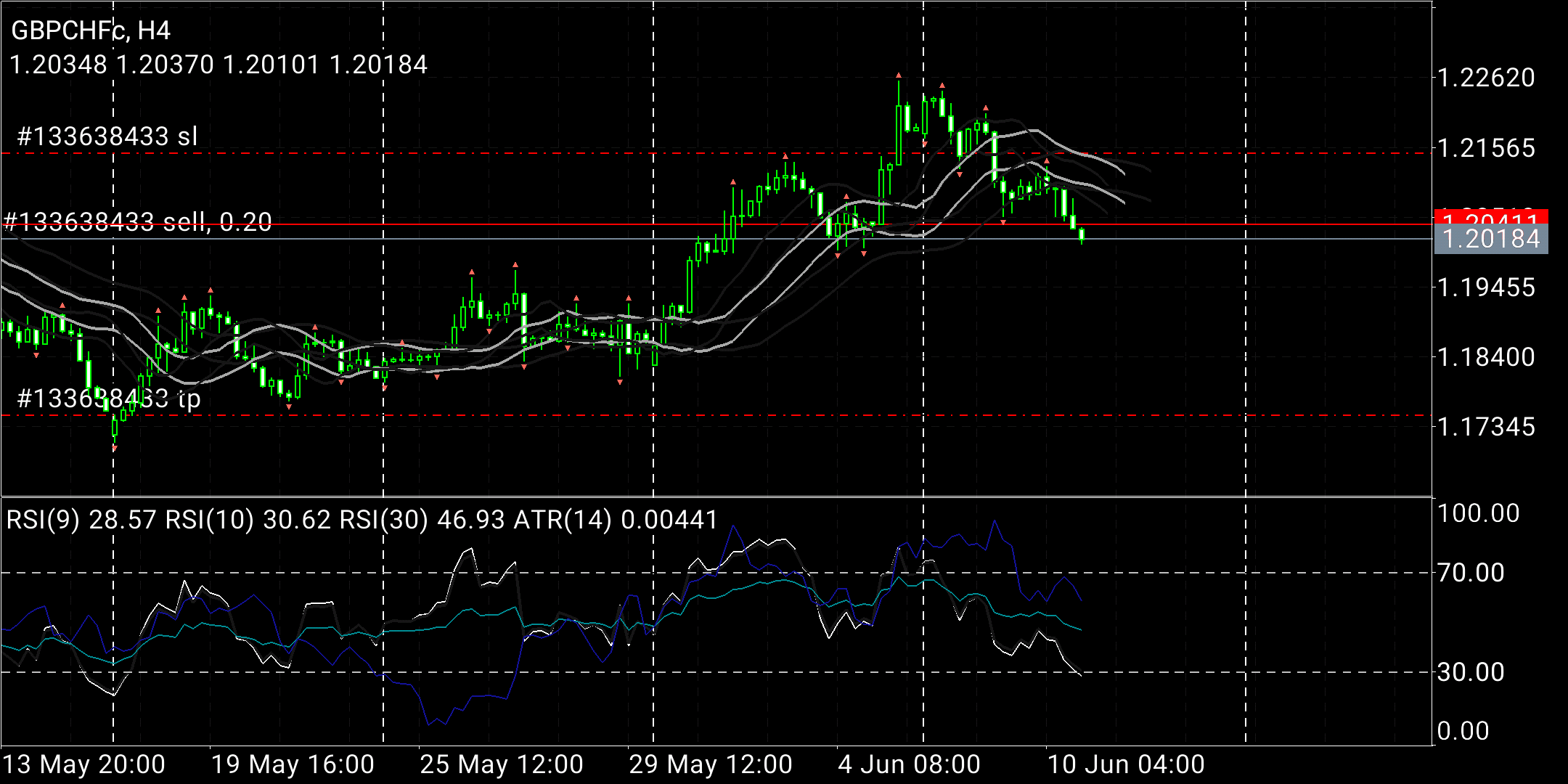Click the gray 1.20184 current price tag

(1490, 240)
